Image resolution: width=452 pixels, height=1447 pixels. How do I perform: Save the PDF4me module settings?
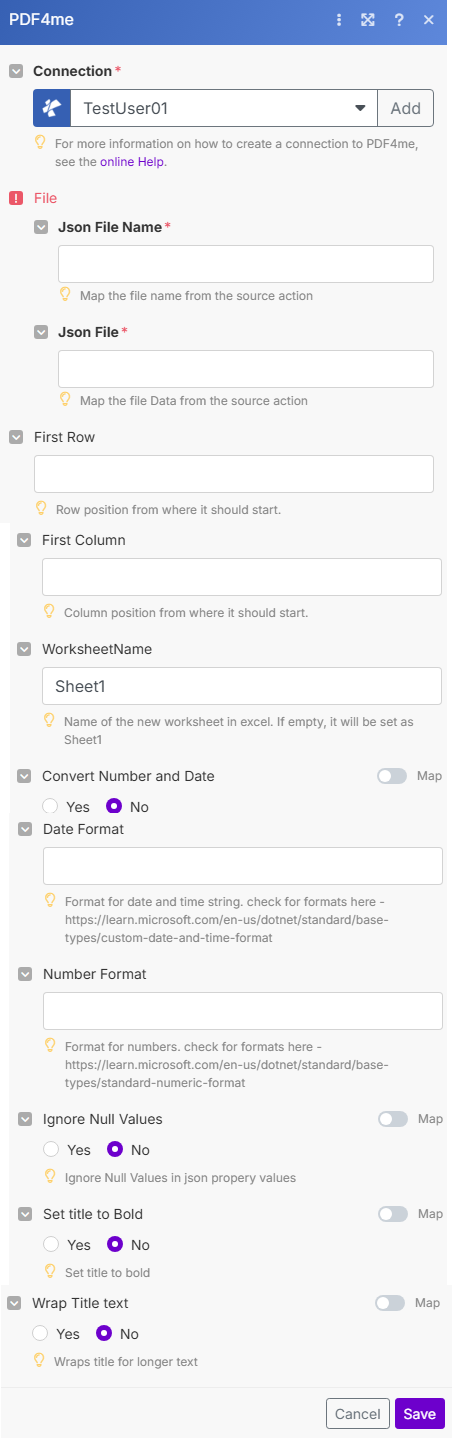tap(419, 1413)
